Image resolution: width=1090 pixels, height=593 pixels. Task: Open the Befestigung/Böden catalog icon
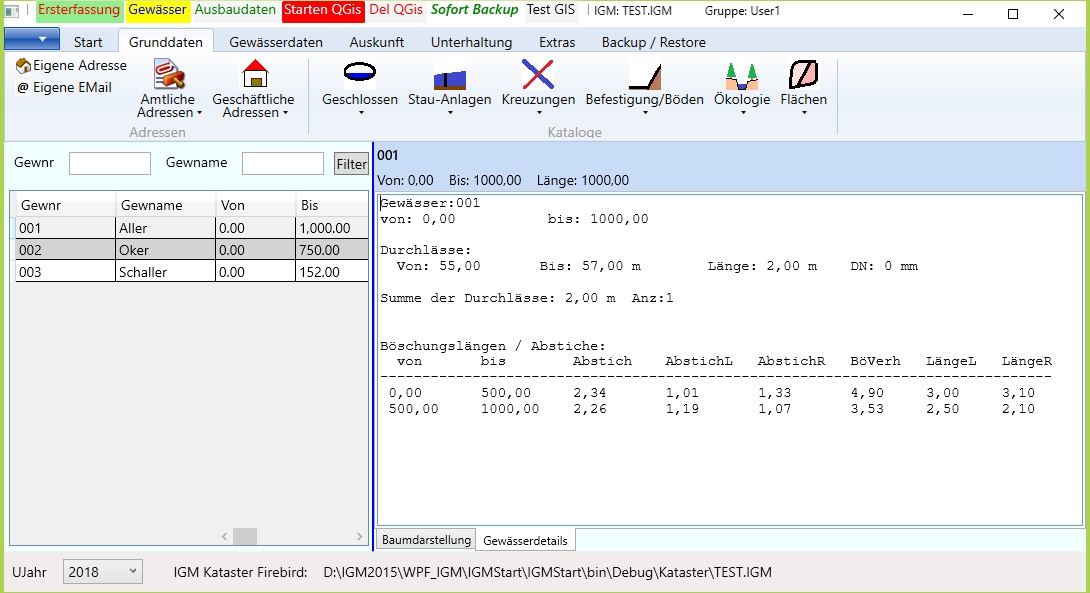[644, 76]
